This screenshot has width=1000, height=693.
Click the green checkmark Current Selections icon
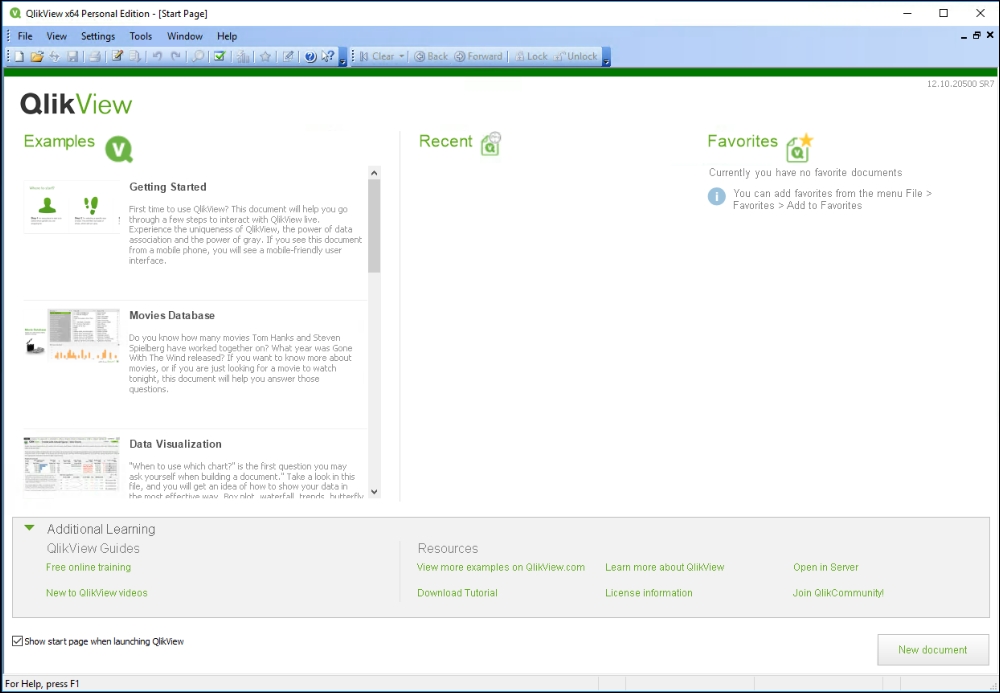[x=220, y=57]
